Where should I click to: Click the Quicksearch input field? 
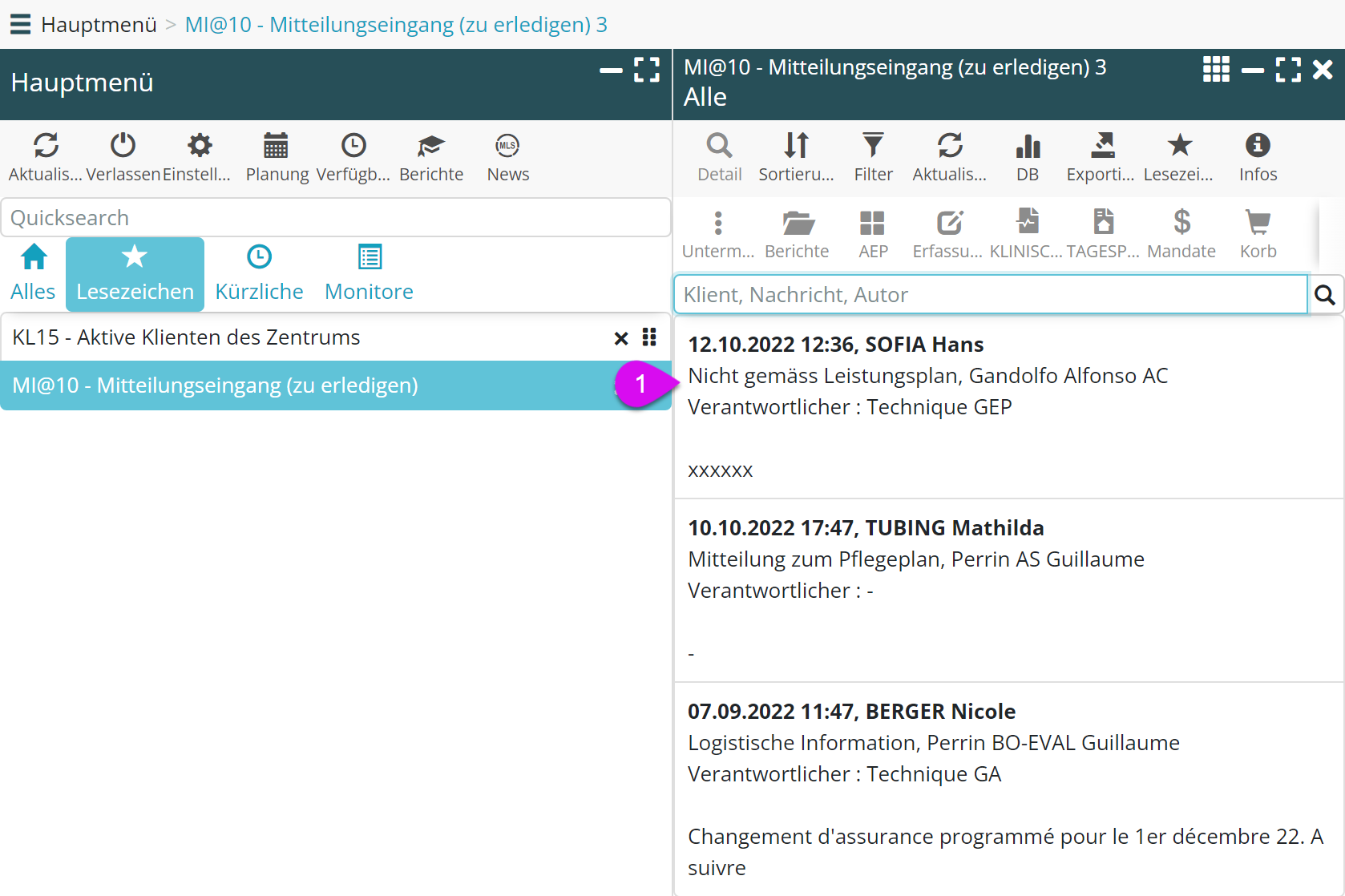coord(335,218)
